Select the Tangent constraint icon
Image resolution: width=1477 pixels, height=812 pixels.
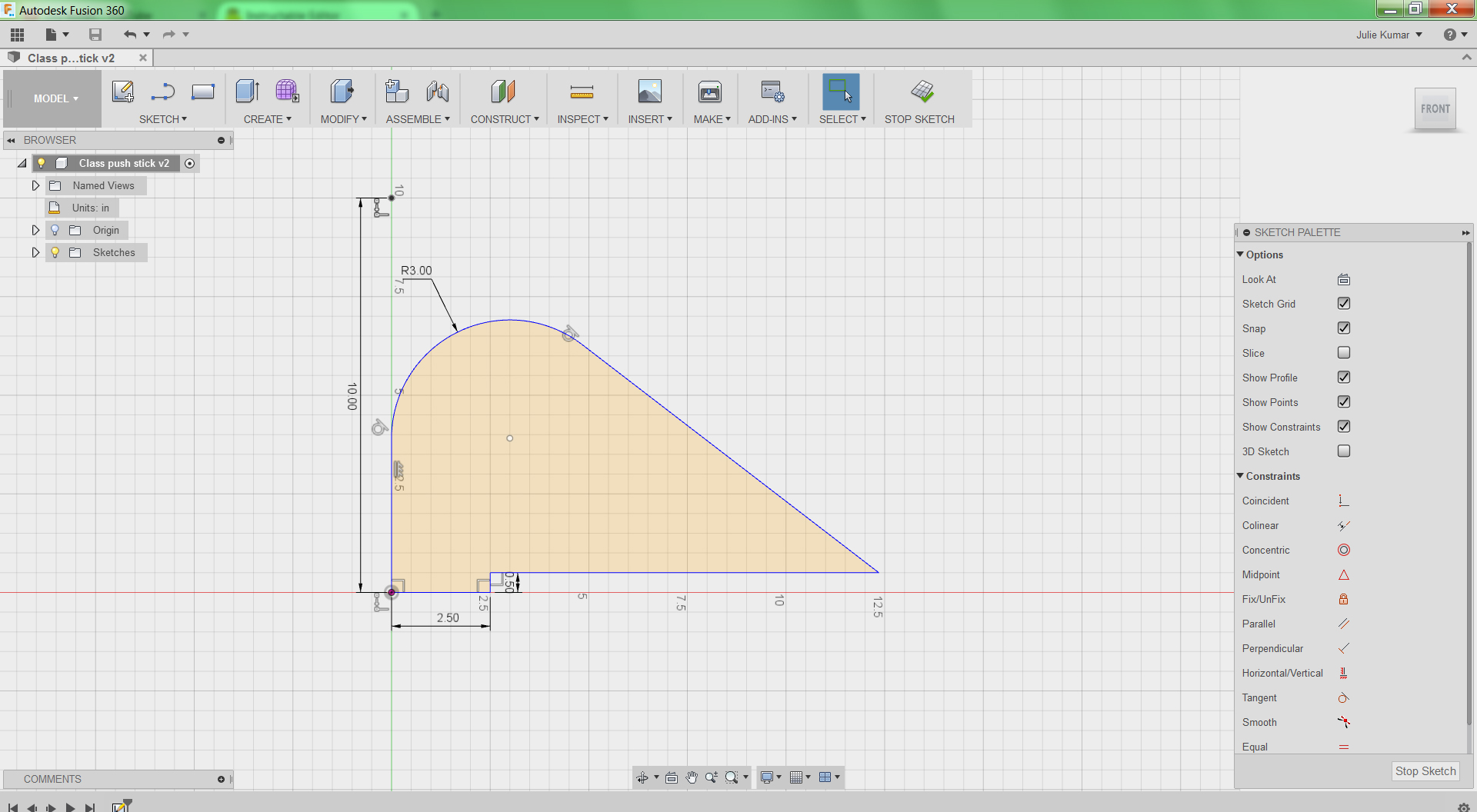1344,698
